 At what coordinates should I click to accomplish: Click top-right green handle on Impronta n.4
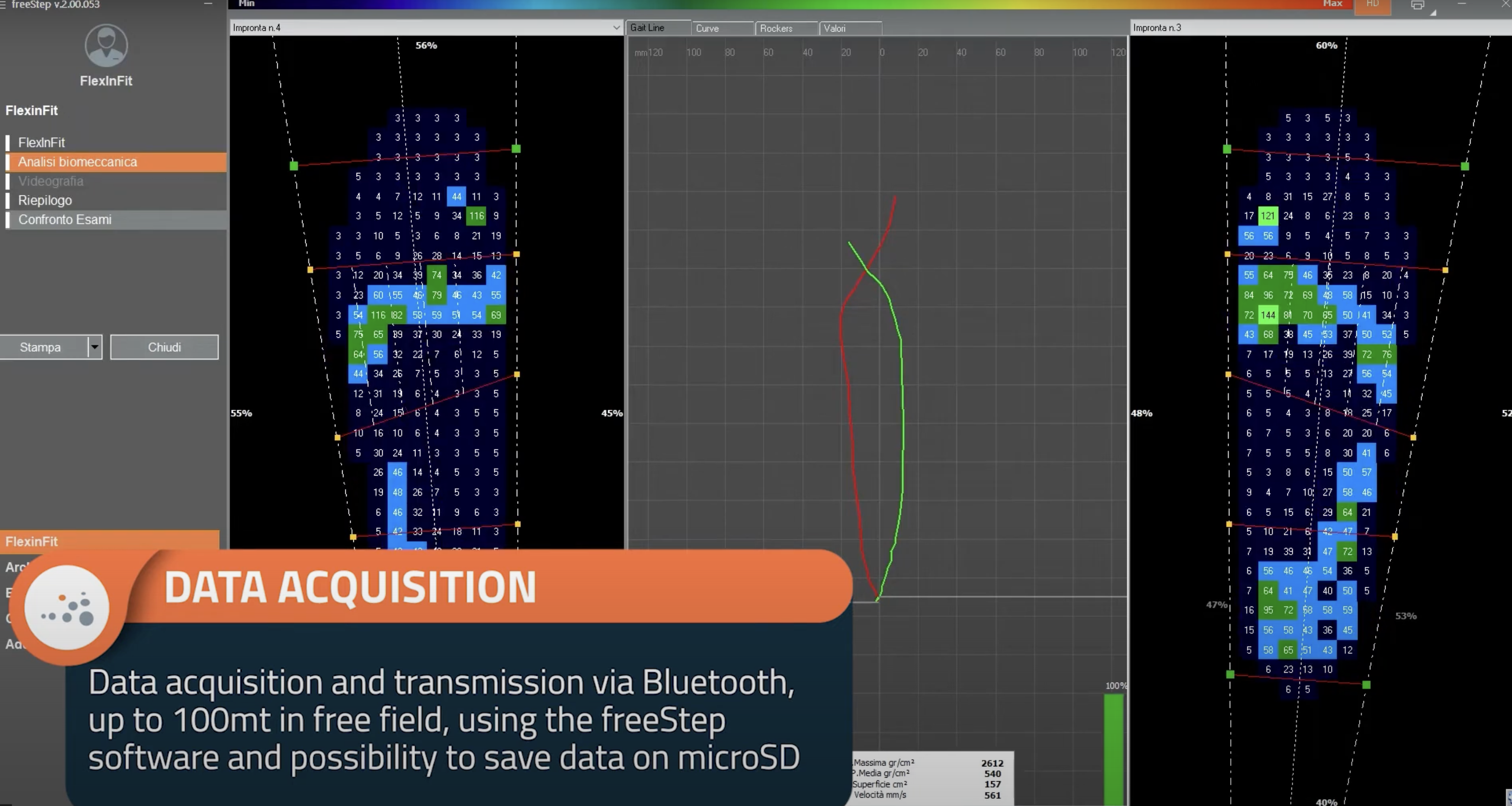click(x=516, y=149)
